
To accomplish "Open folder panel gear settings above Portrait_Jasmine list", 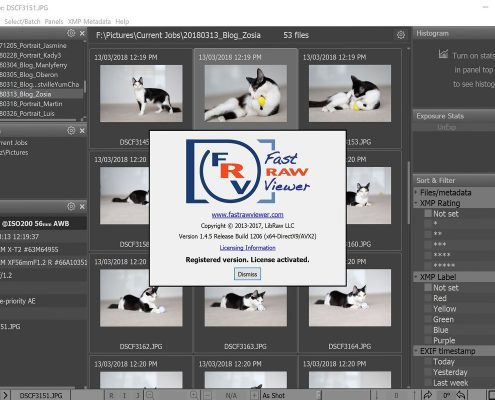I will (x=71, y=33).
